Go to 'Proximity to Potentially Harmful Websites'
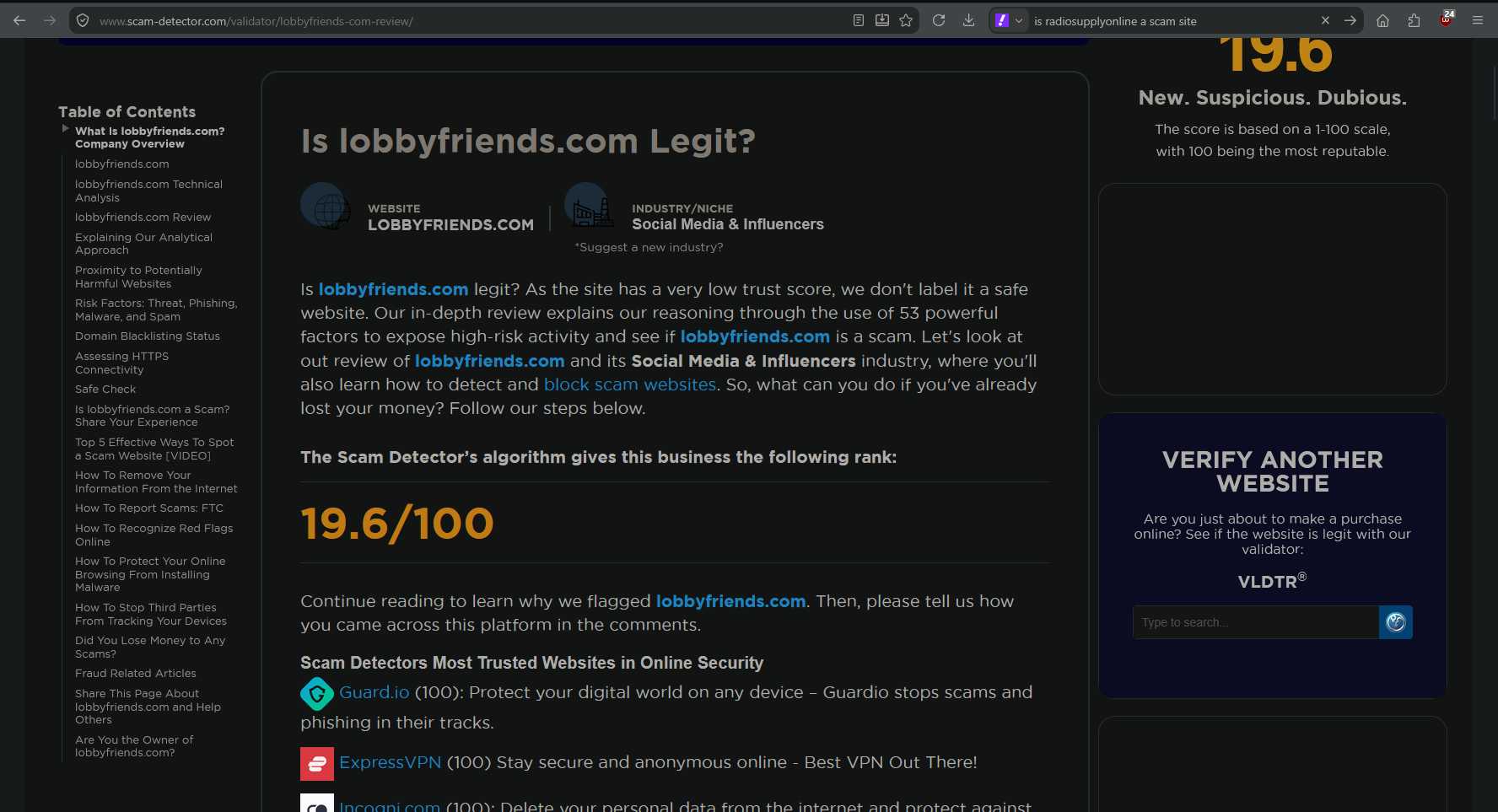The width and height of the screenshot is (1498, 812). 138,277
